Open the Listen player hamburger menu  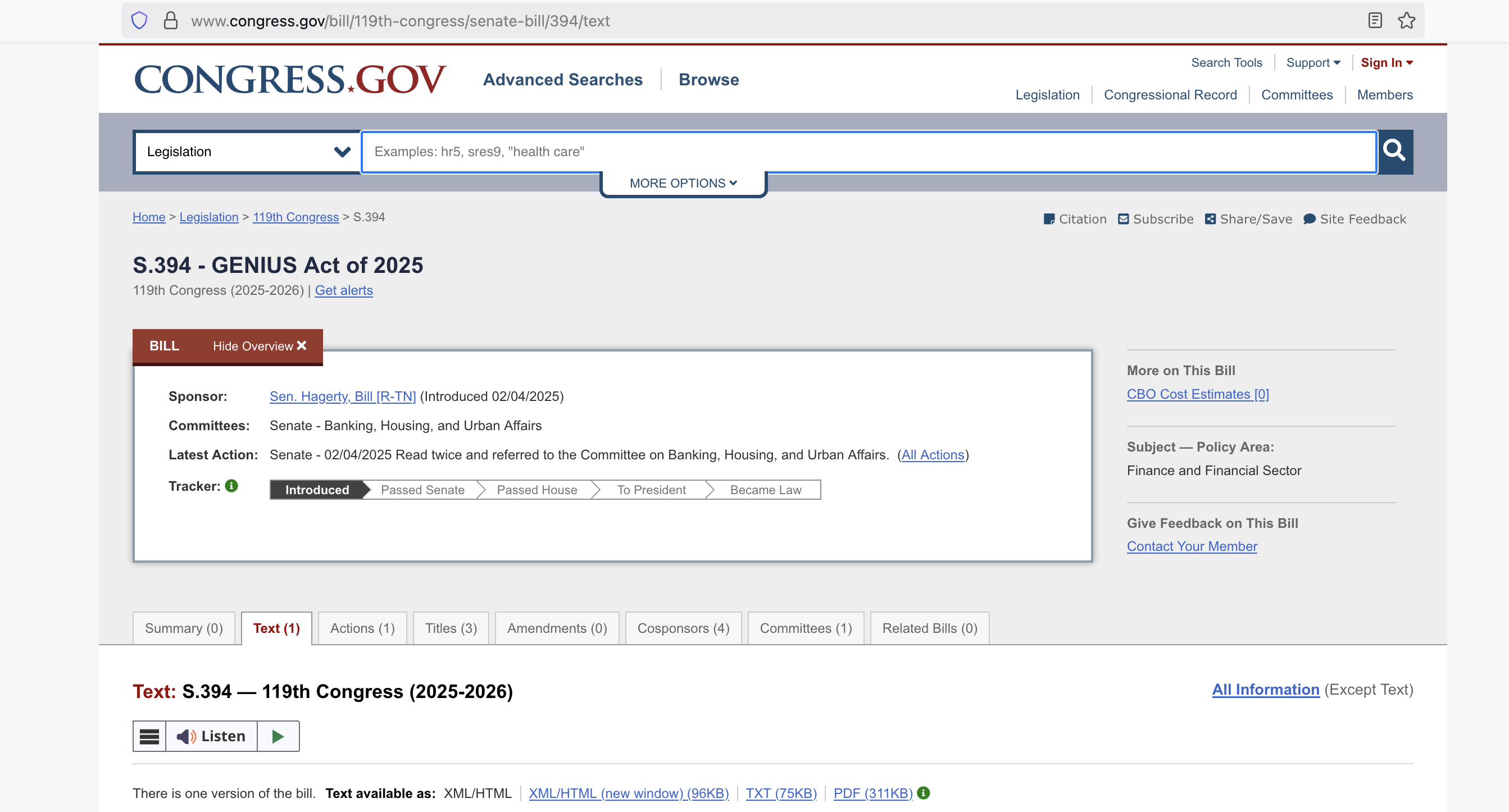pyautogui.click(x=149, y=736)
